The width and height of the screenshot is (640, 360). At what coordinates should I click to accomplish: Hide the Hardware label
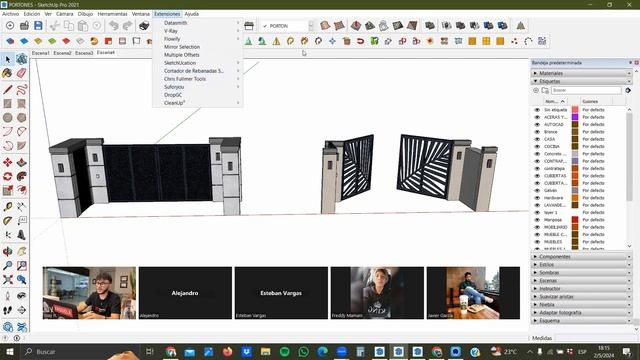coord(537,198)
